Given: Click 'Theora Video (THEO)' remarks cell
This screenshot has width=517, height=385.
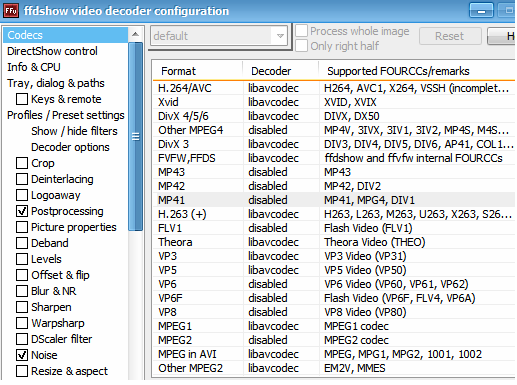Looking at the screenshot, I should pos(375,242).
